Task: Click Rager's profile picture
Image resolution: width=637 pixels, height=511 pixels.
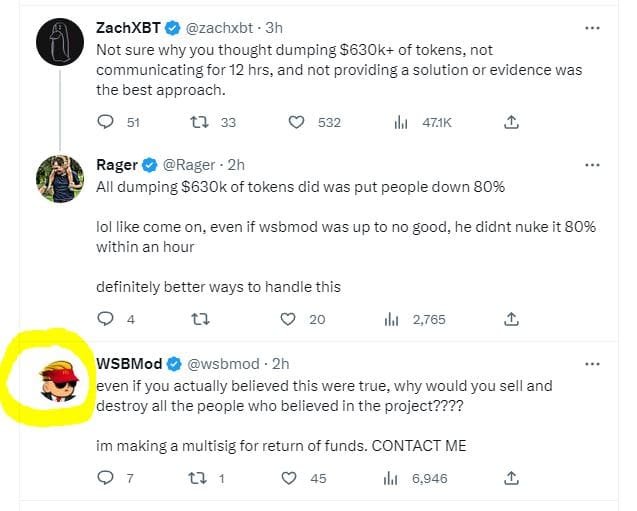Action: click(59, 179)
